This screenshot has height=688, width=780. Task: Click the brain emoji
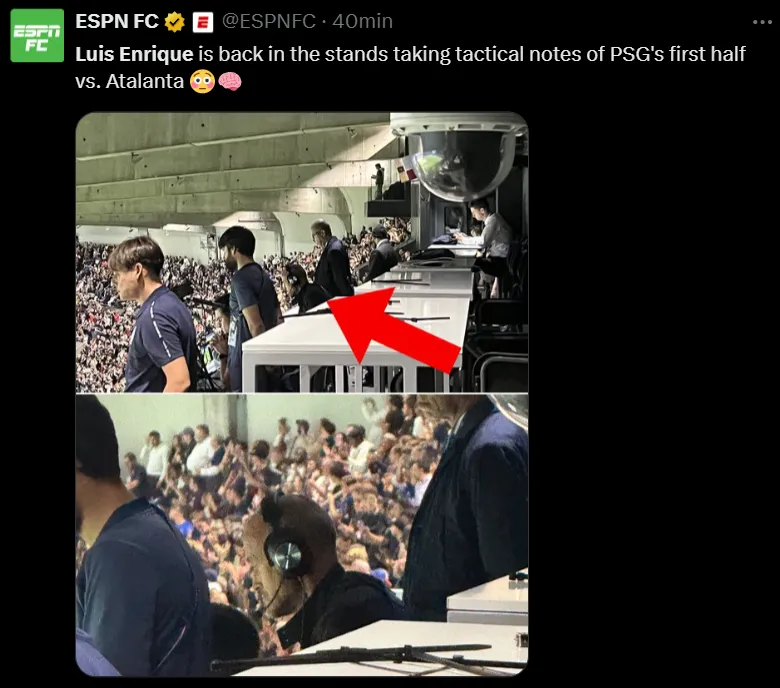230,82
